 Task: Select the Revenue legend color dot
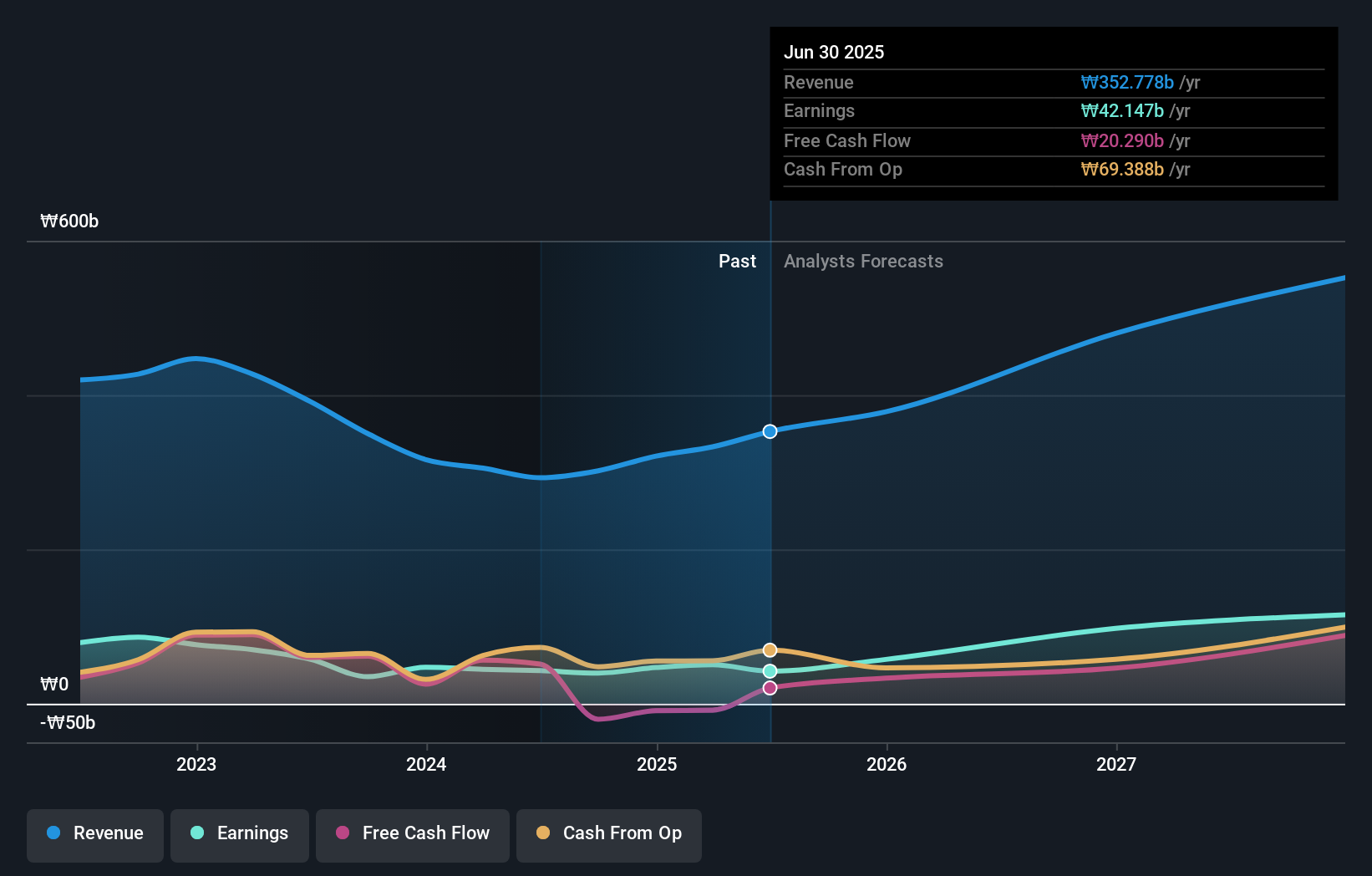(55, 833)
